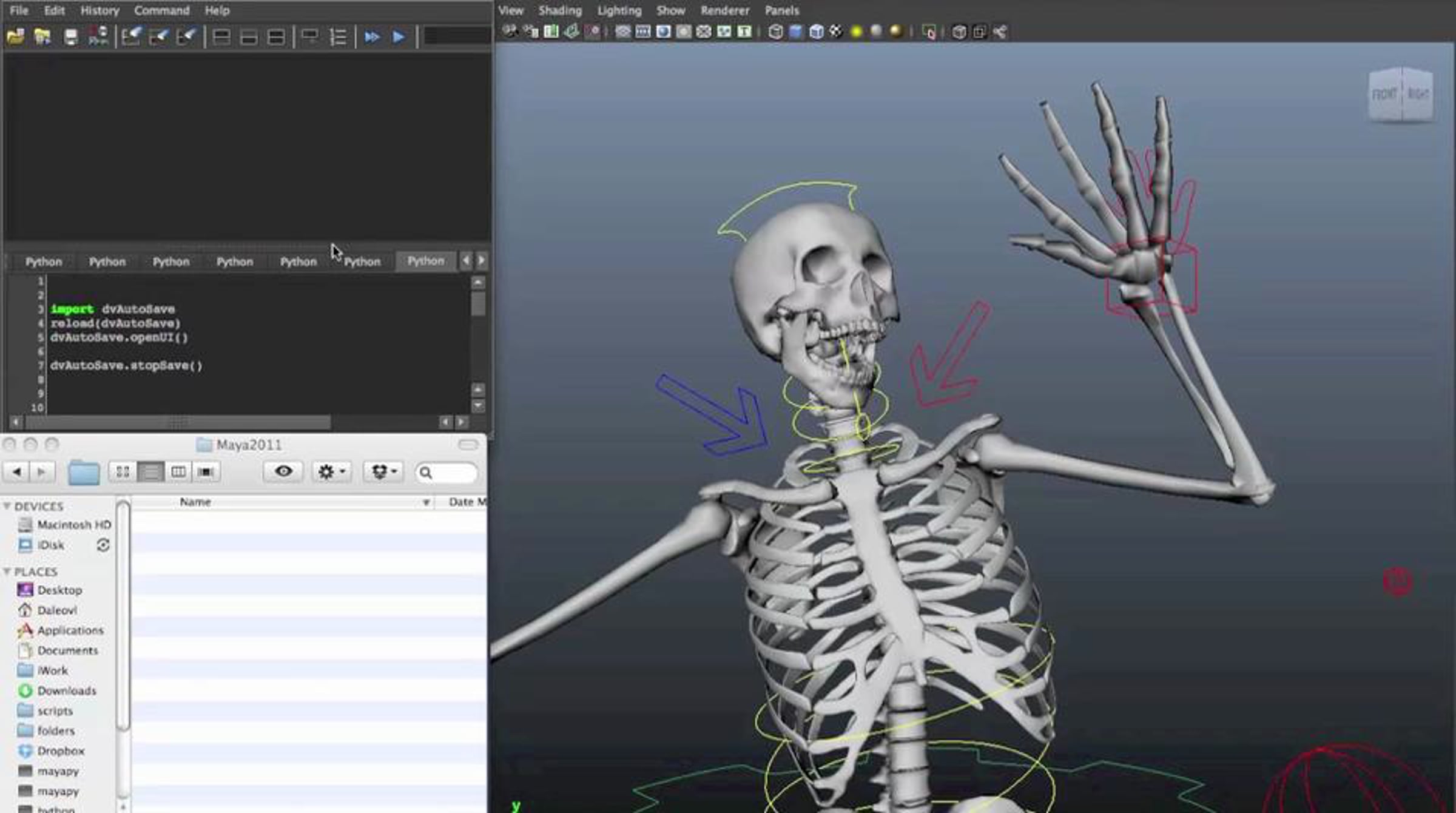Toggle Wireframe on Shaded in the viewport
1456x813 pixels.
816,32
